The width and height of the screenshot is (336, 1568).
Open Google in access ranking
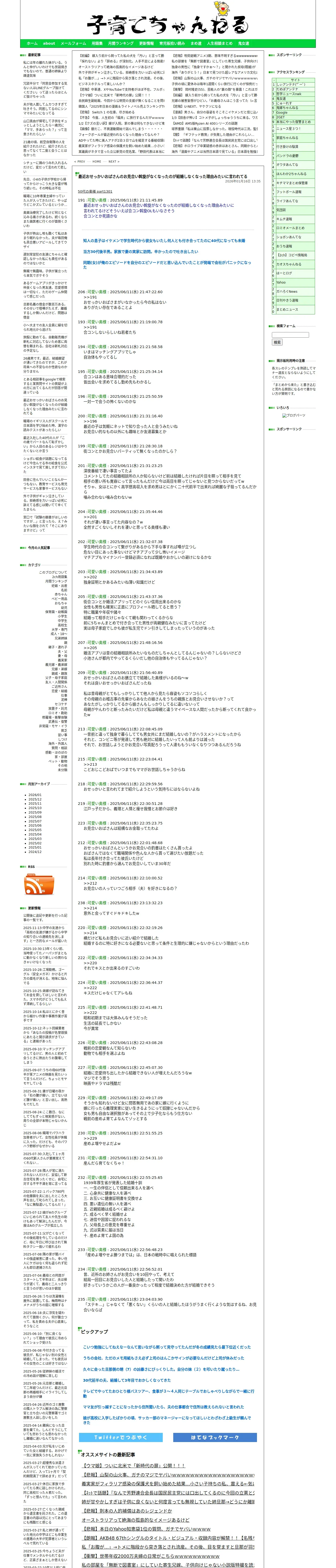click(x=282, y=113)
